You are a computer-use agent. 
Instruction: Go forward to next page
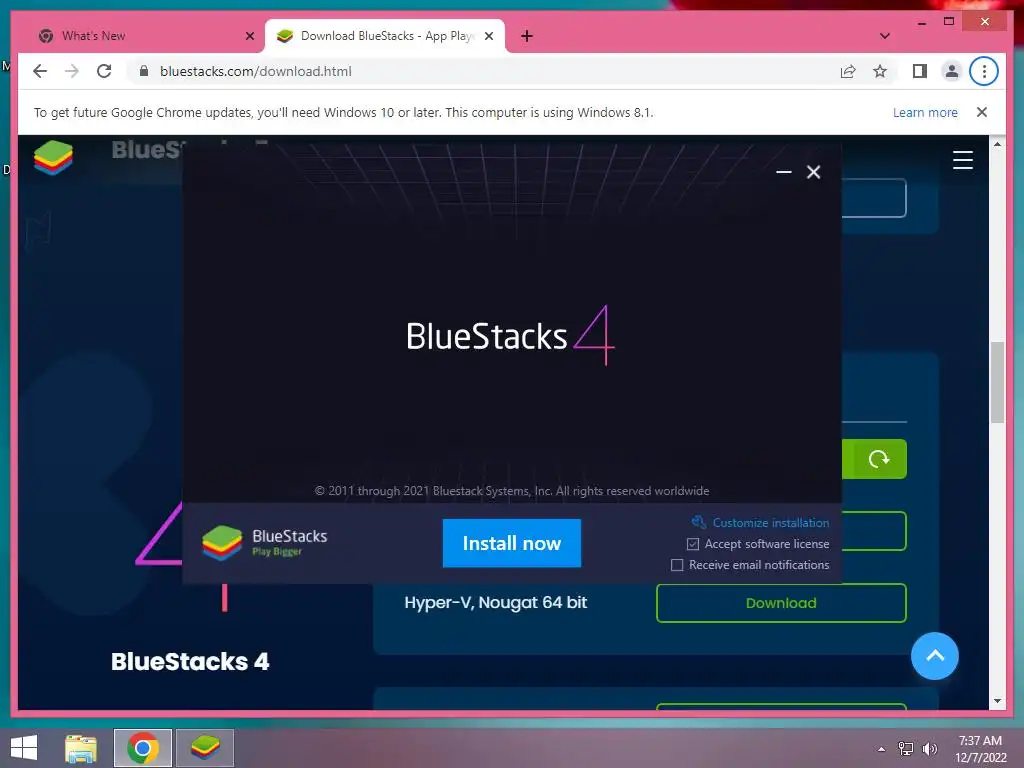coord(72,71)
